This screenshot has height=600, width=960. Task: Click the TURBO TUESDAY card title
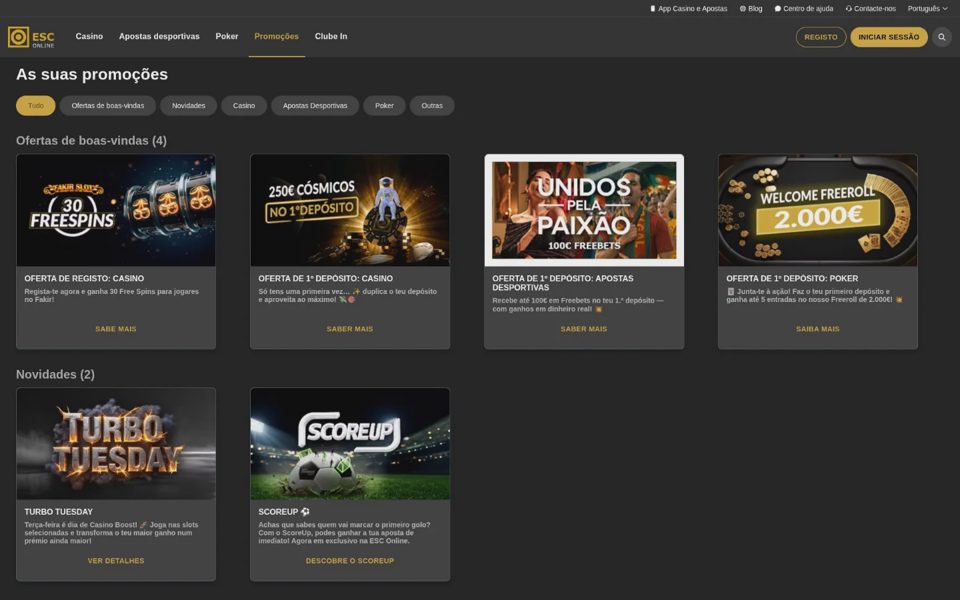pyautogui.click(x=59, y=512)
